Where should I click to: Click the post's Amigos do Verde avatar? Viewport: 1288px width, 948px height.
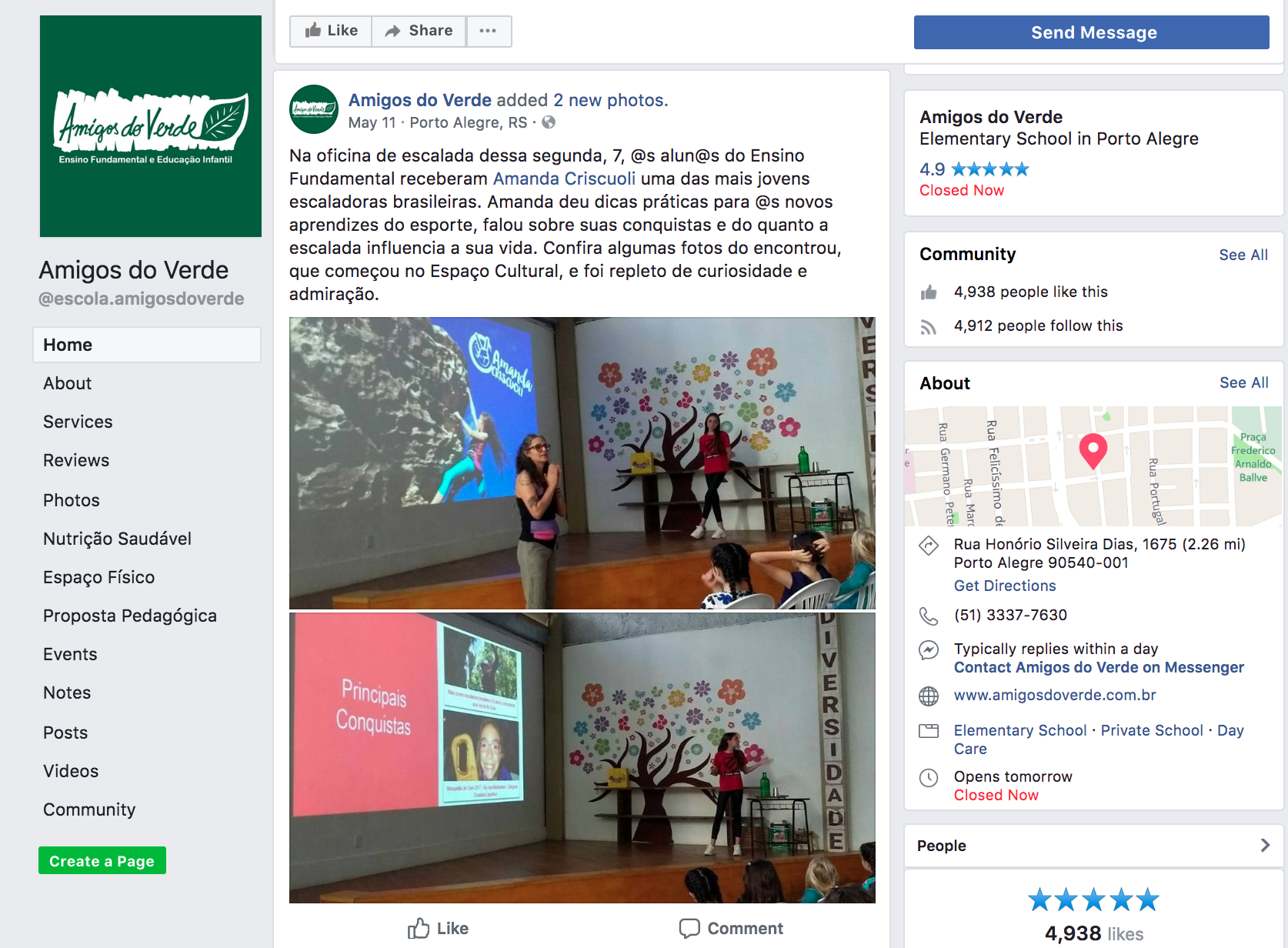pos(314,109)
